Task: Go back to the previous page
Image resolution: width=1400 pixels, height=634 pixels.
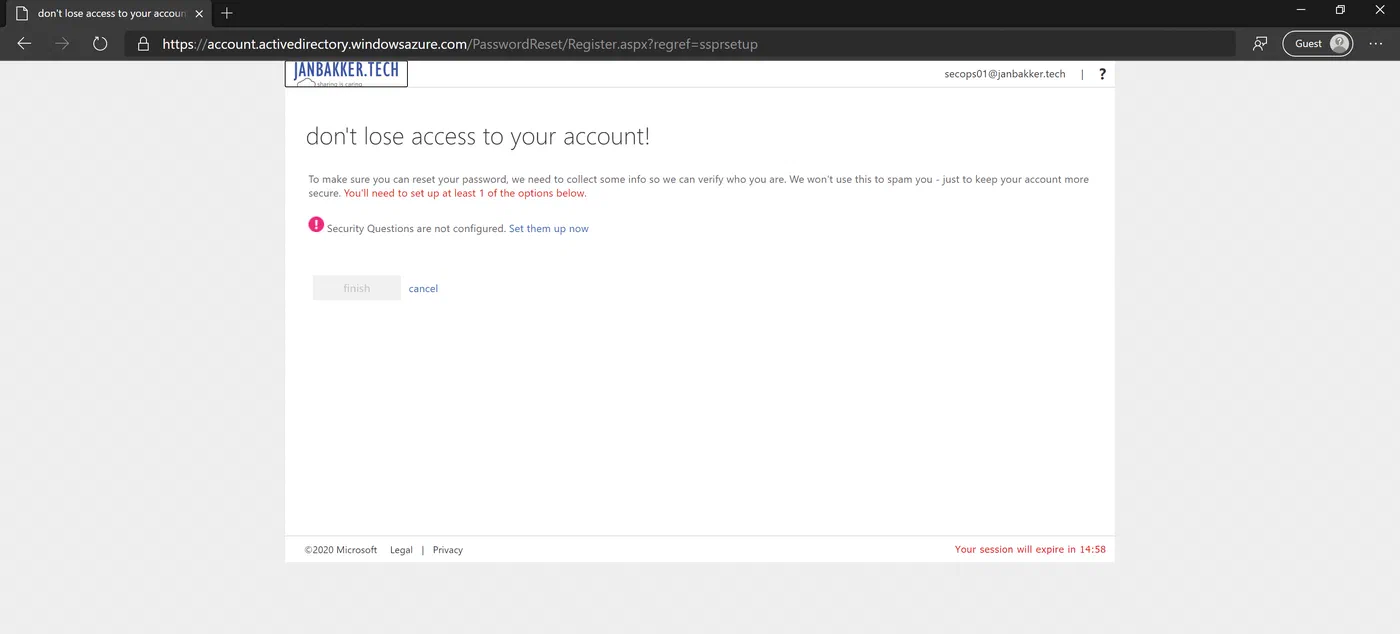Action: [25, 44]
